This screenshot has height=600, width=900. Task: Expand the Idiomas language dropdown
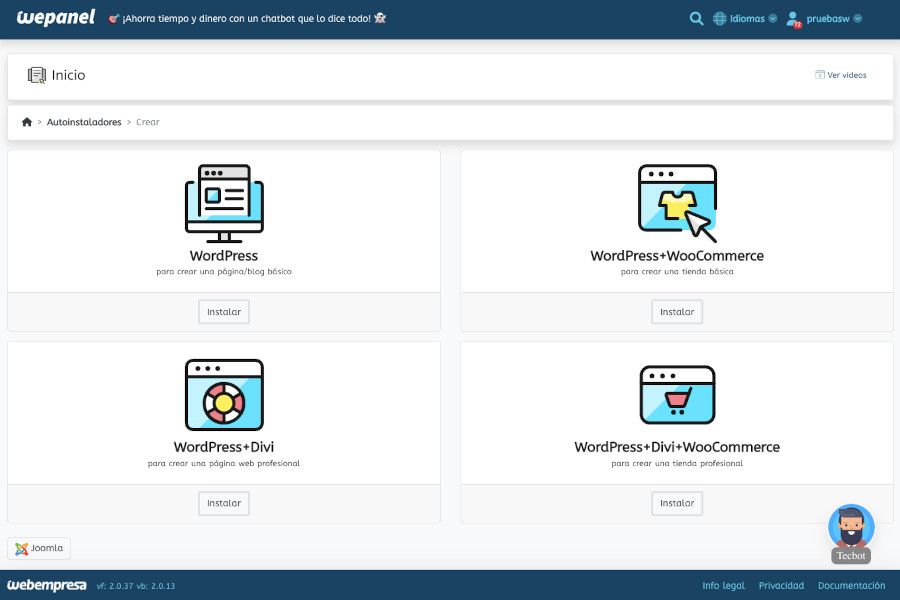pos(773,18)
